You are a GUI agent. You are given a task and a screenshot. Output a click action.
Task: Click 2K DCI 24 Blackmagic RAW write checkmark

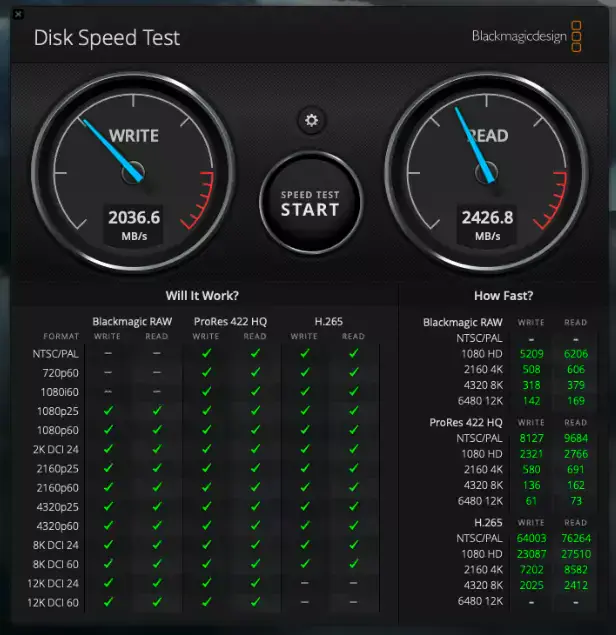pyautogui.click(x=108, y=449)
